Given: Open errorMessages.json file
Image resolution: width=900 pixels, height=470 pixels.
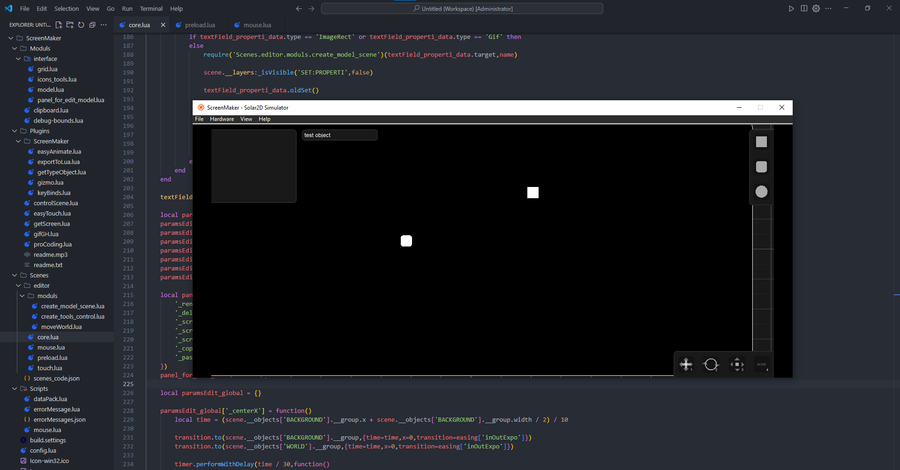Looking at the screenshot, I should point(57,420).
